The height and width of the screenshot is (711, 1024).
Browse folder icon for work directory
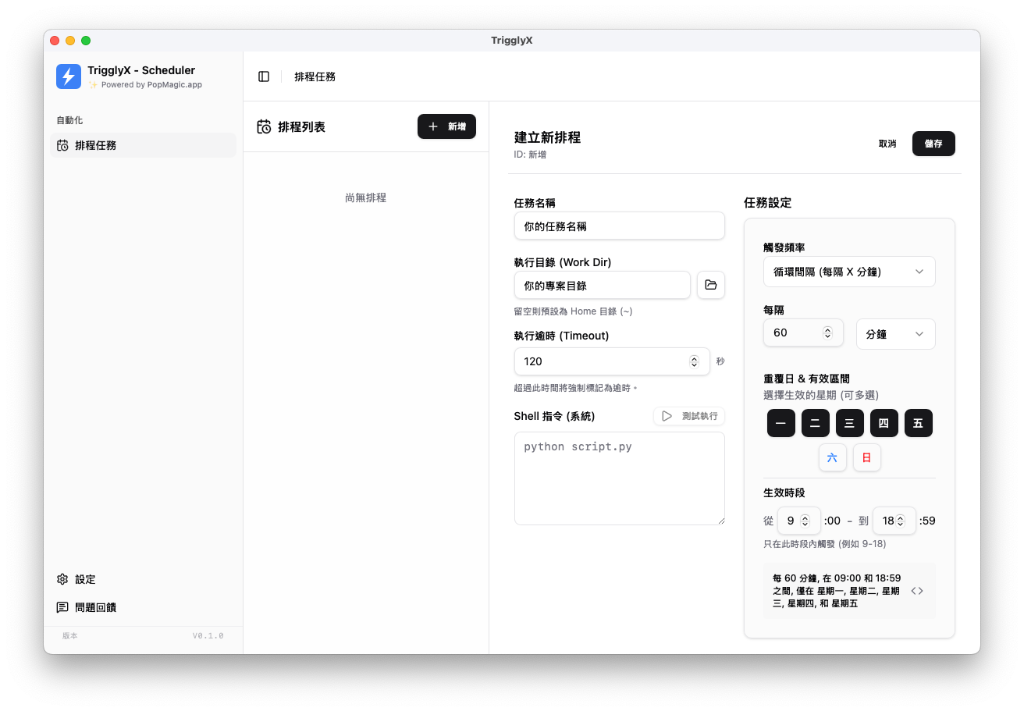click(x=711, y=285)
